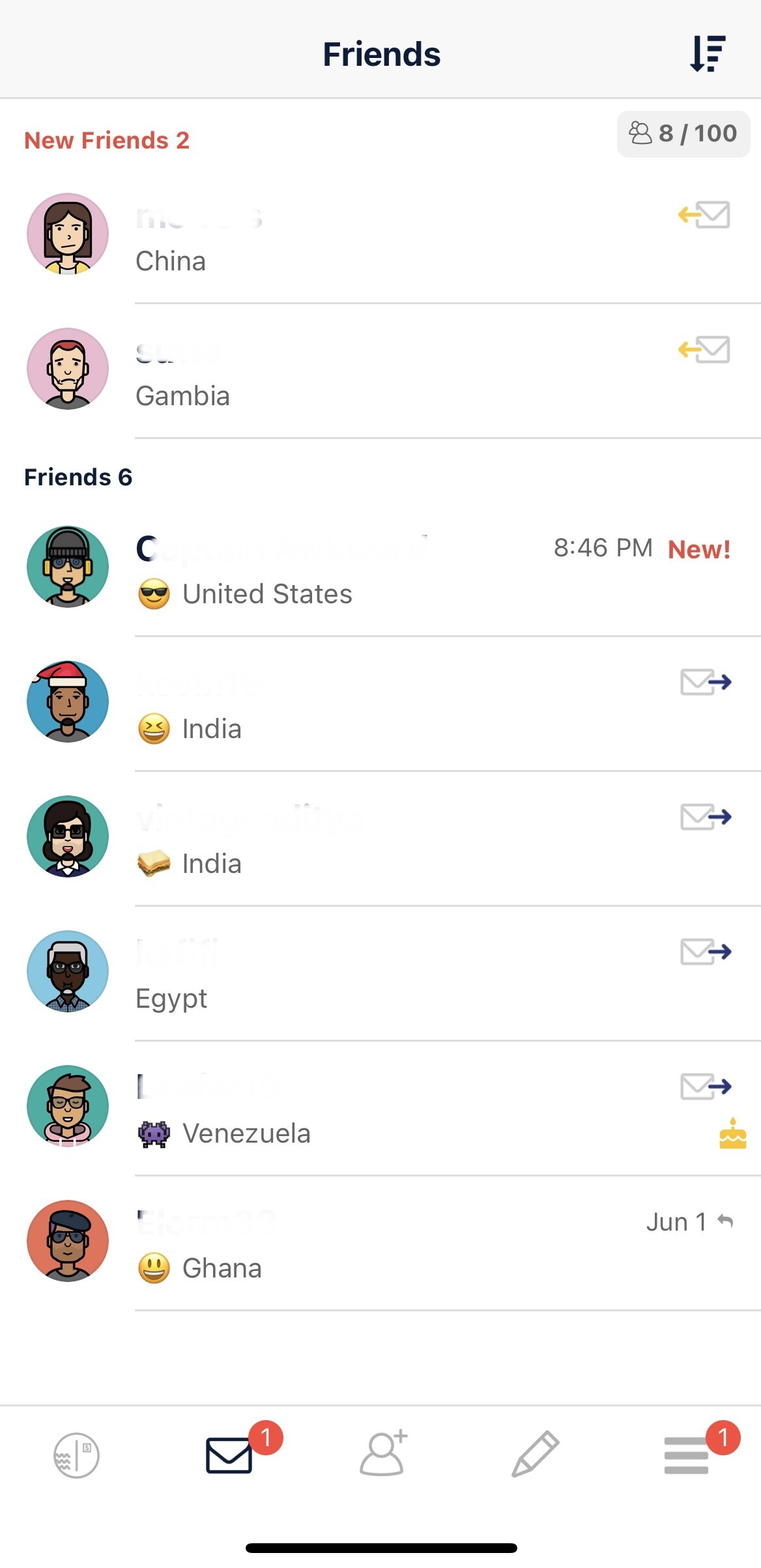Open the Santa hat avatar from India
Screen dimensions: 761x1568
[68, 702]
